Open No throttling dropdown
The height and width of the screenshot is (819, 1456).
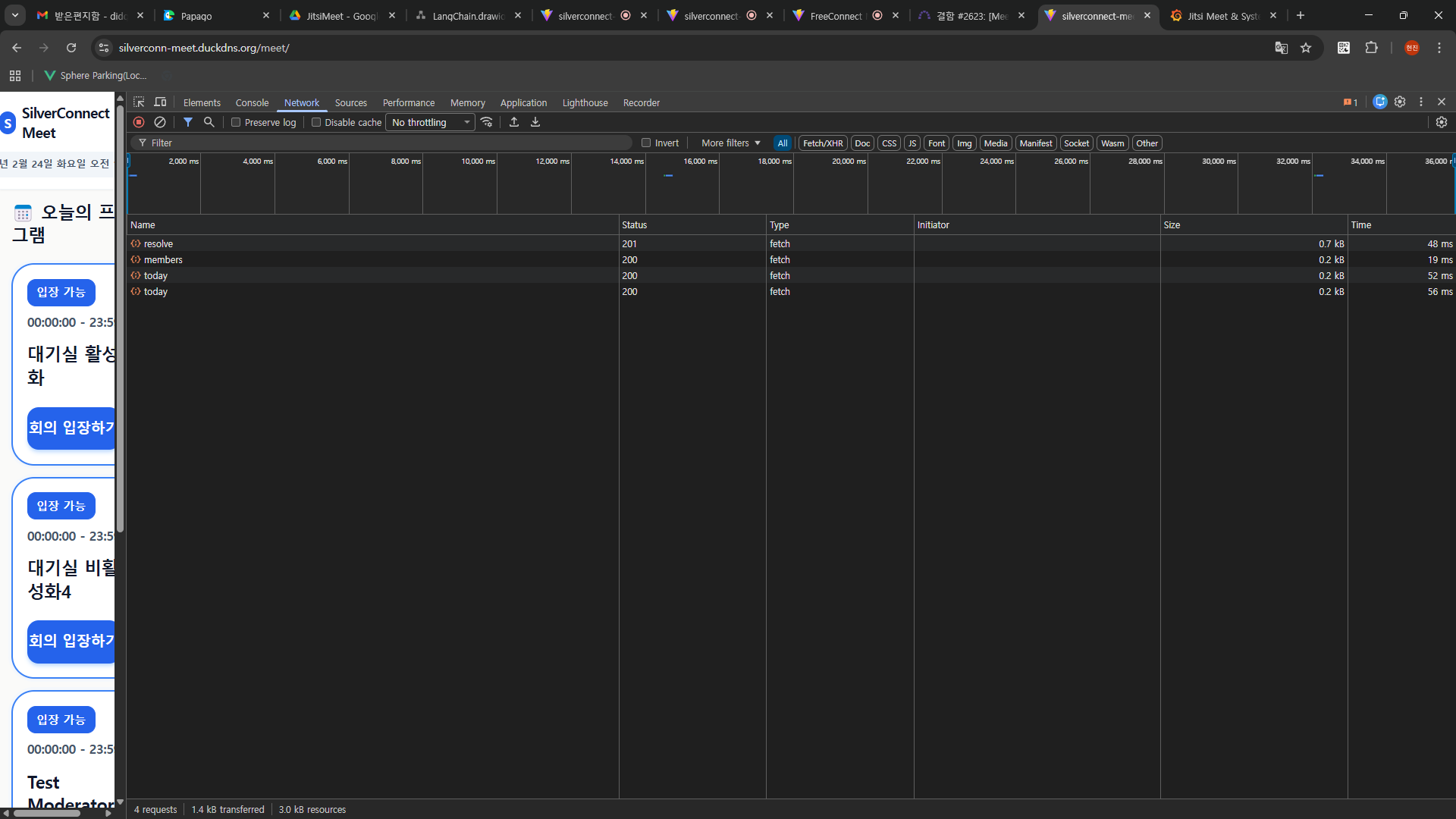tap(430, 122)
